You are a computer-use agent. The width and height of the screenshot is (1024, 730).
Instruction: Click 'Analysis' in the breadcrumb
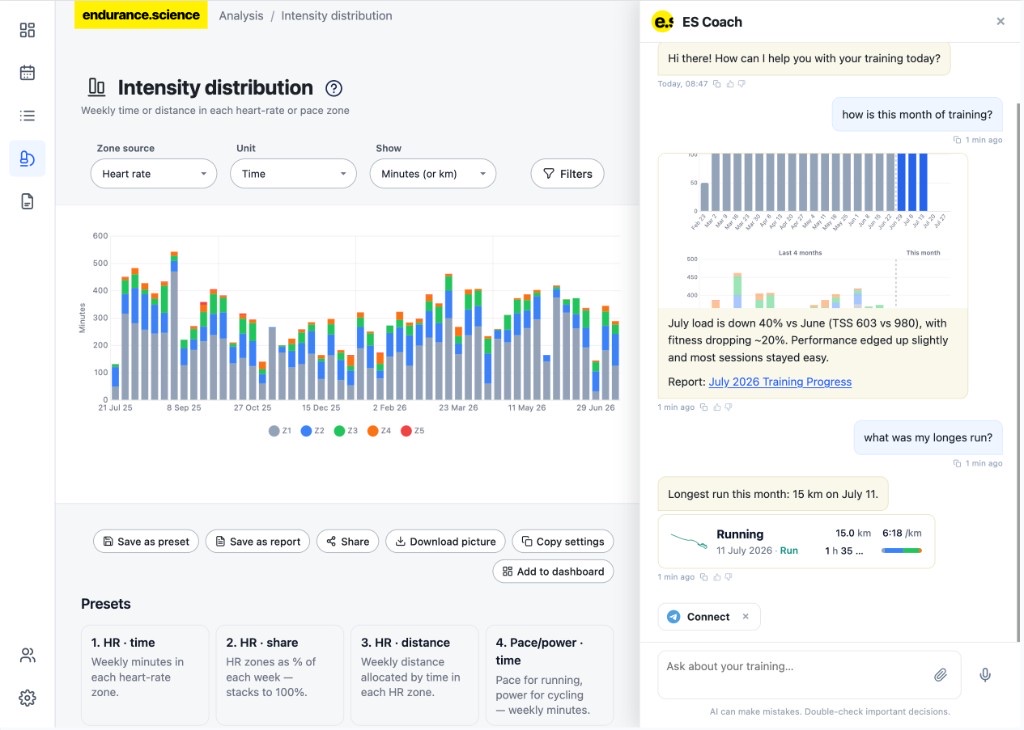pyautogui.click(x=241, y=16)
